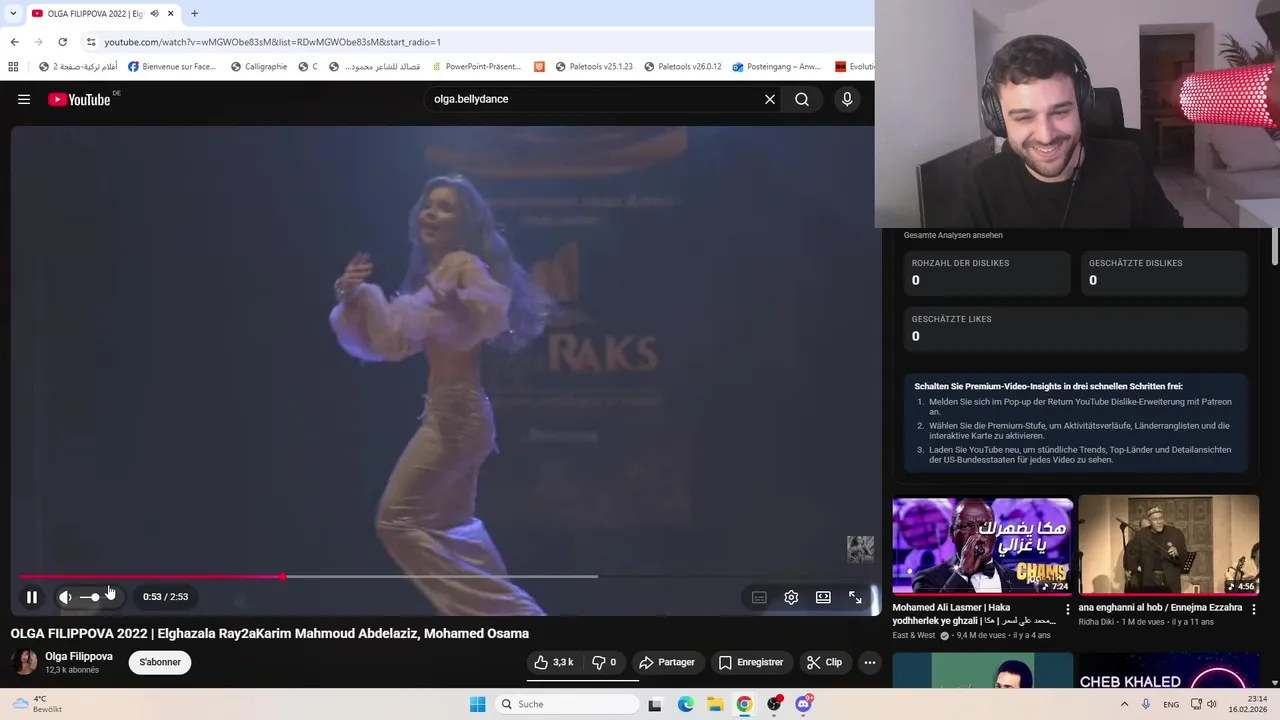1280x720 pixels.
Task: Toggle subtitles in the player
Action: (x=759, y=597)
